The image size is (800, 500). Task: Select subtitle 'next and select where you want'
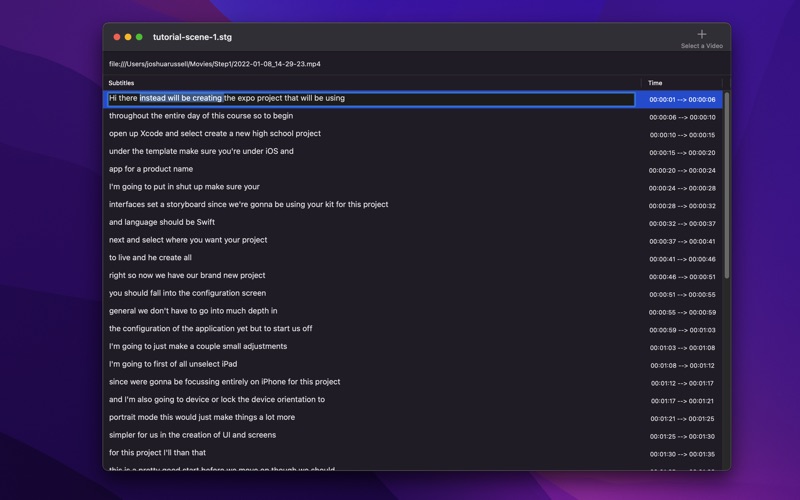[188, 240]
